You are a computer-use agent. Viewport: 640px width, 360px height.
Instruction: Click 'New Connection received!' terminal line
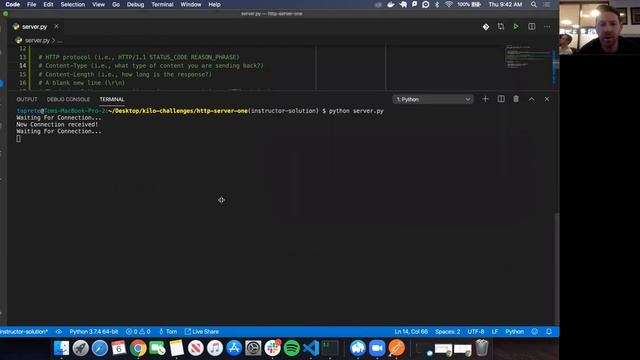(57, 124)
